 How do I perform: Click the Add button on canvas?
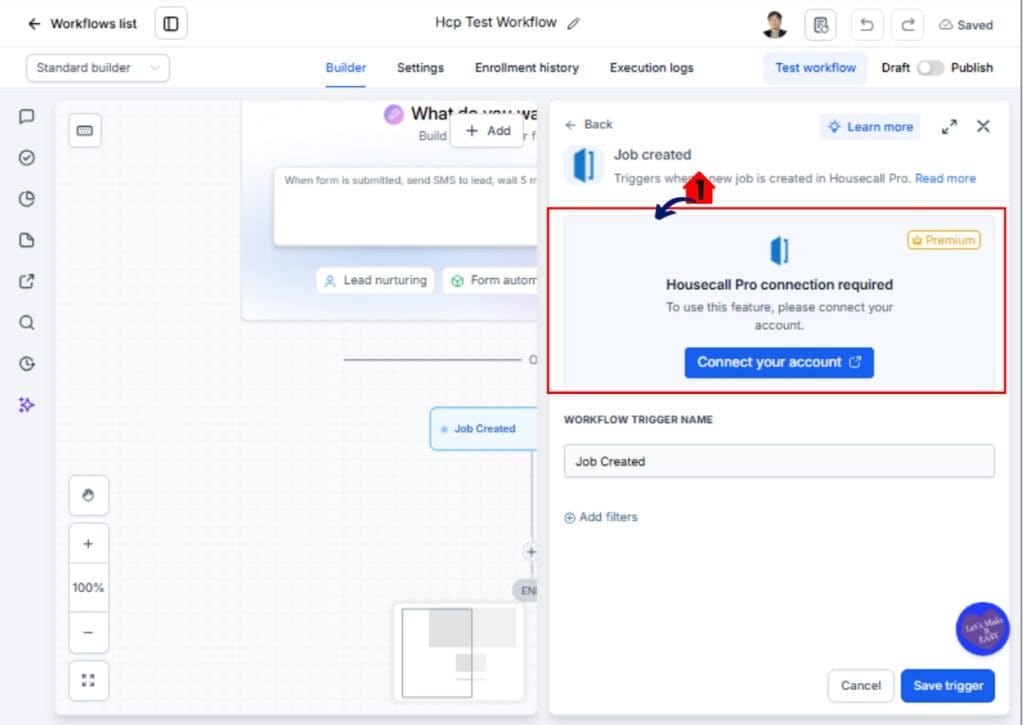tap(487, 131)
